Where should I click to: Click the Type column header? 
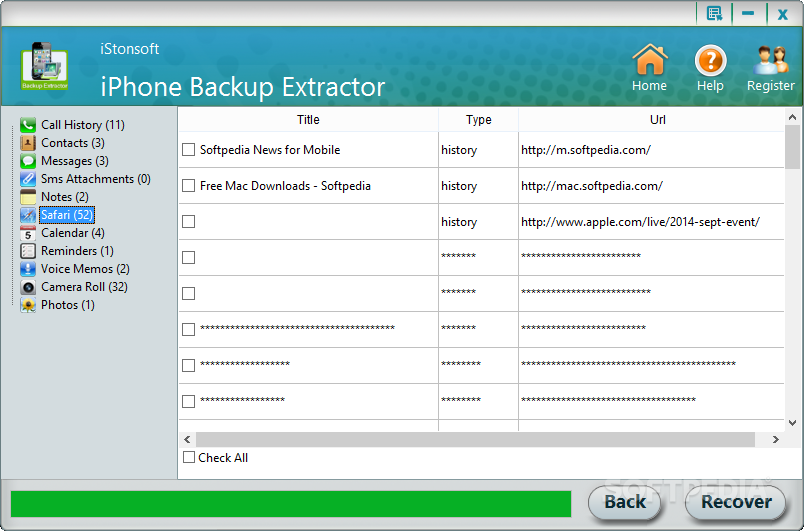tap(478, 119)
